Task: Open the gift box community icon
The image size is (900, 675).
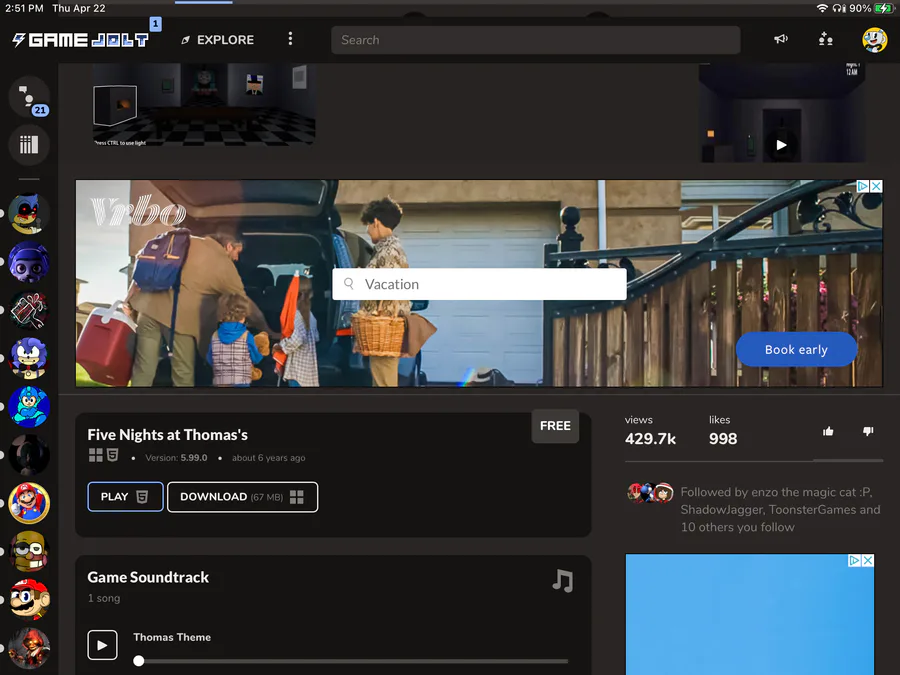Action: [29, 310]
